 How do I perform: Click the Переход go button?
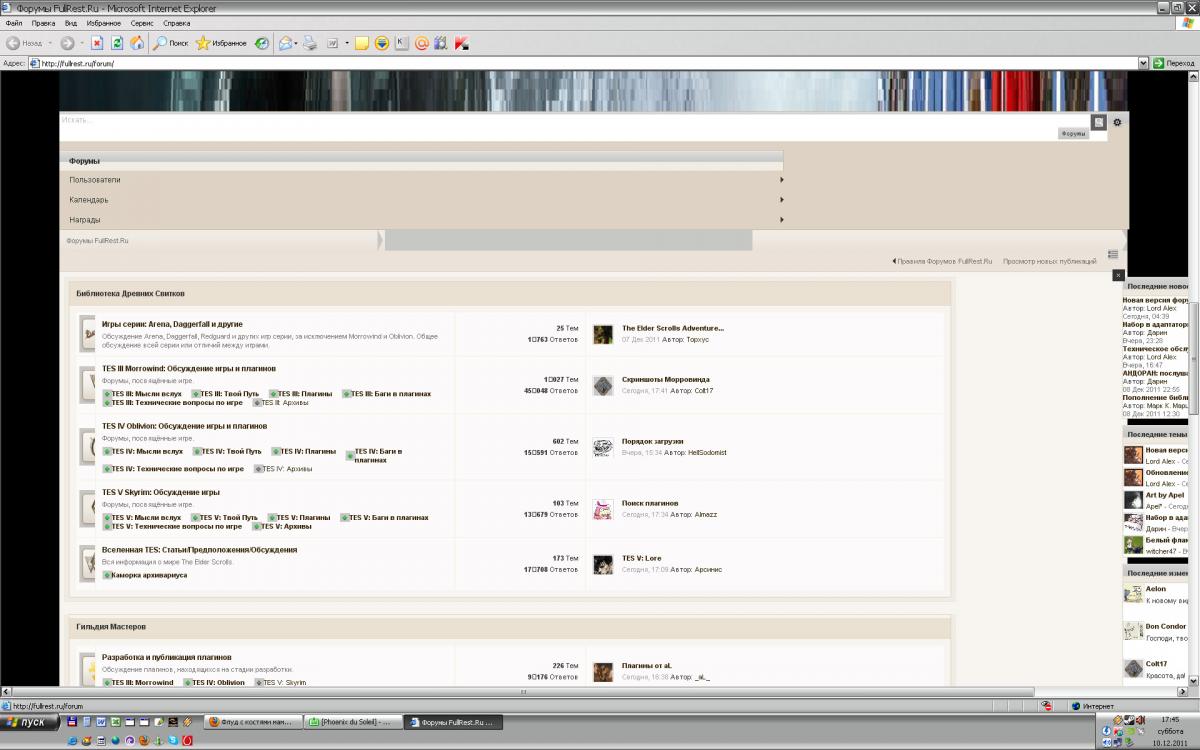(x=1174, y=63)
